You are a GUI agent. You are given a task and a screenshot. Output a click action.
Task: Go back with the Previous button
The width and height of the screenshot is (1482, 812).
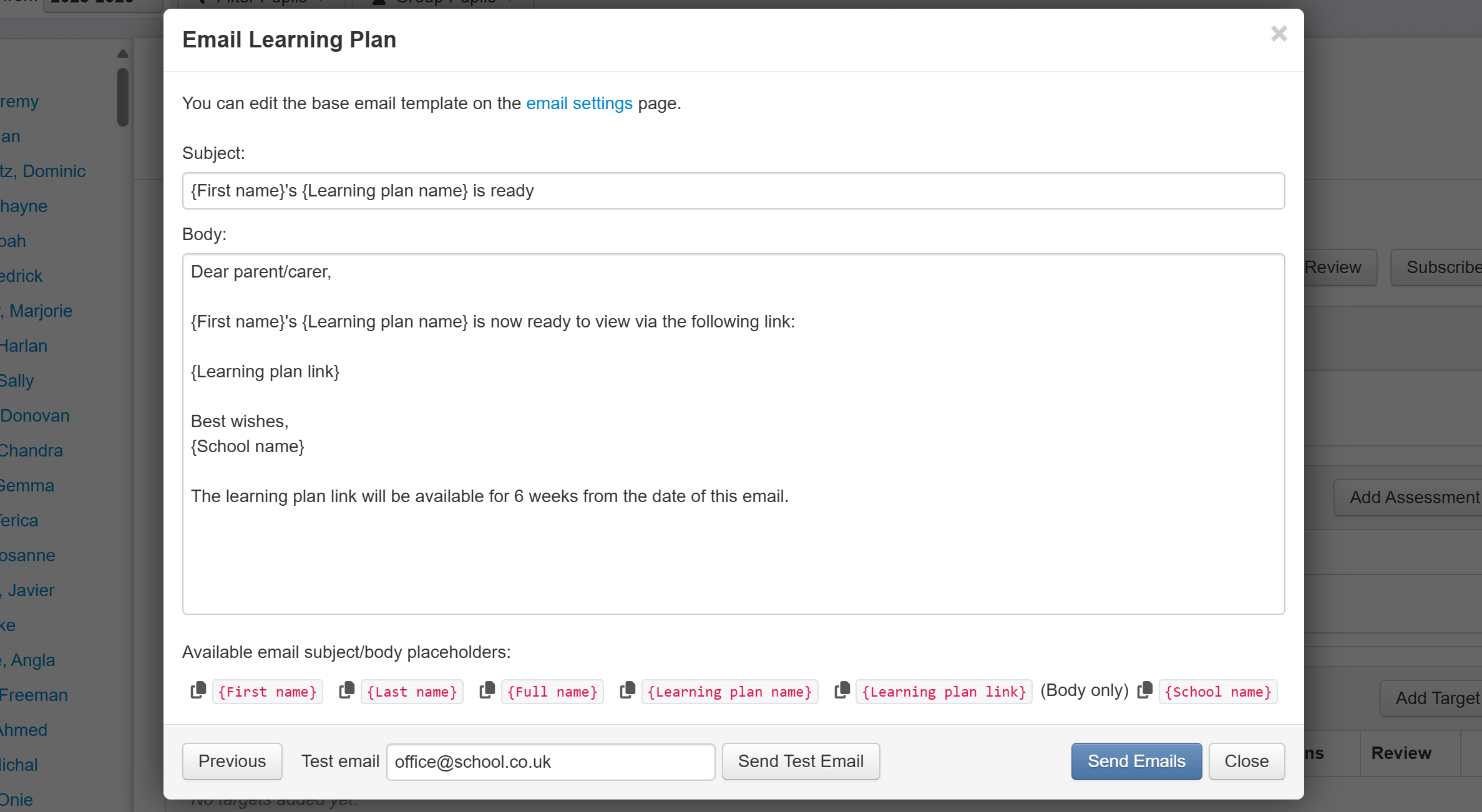click(232, 761)
